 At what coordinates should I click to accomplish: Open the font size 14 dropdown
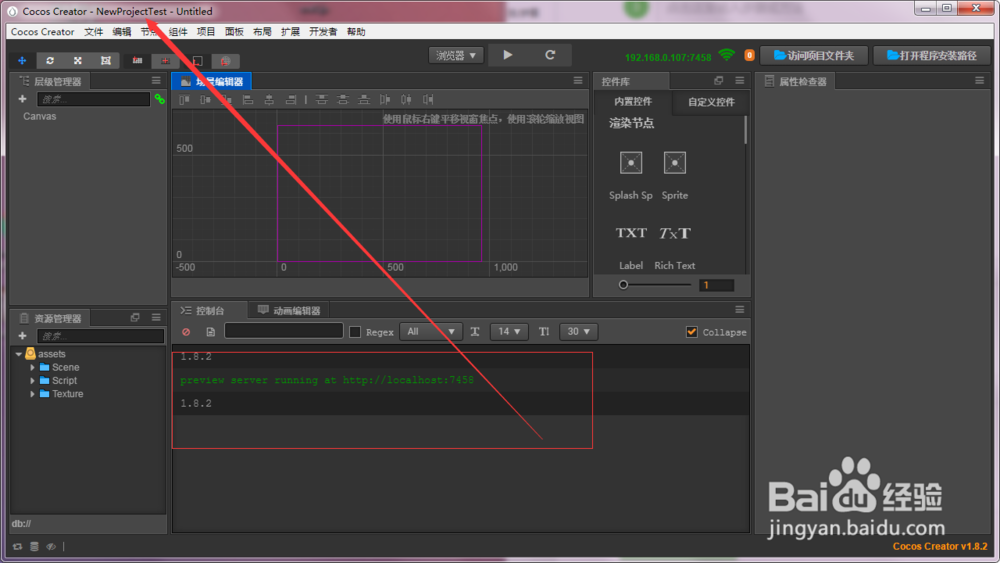pos(509,332)
